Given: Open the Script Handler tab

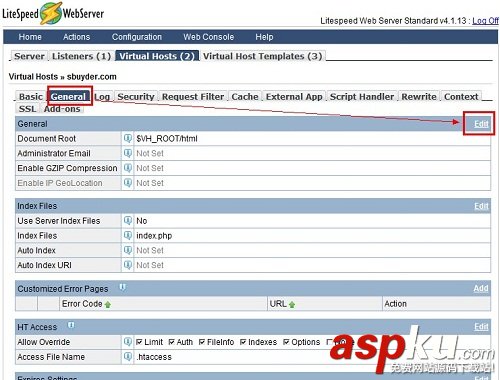Looking at the screenshot, I should click(x=362, y=97).
